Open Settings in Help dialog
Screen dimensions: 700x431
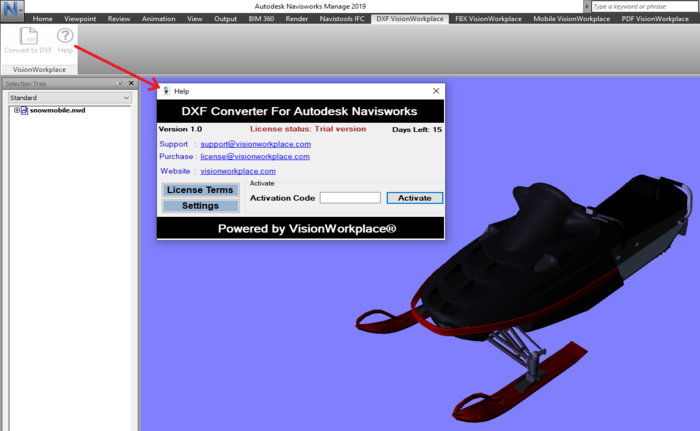coord(200,205)
